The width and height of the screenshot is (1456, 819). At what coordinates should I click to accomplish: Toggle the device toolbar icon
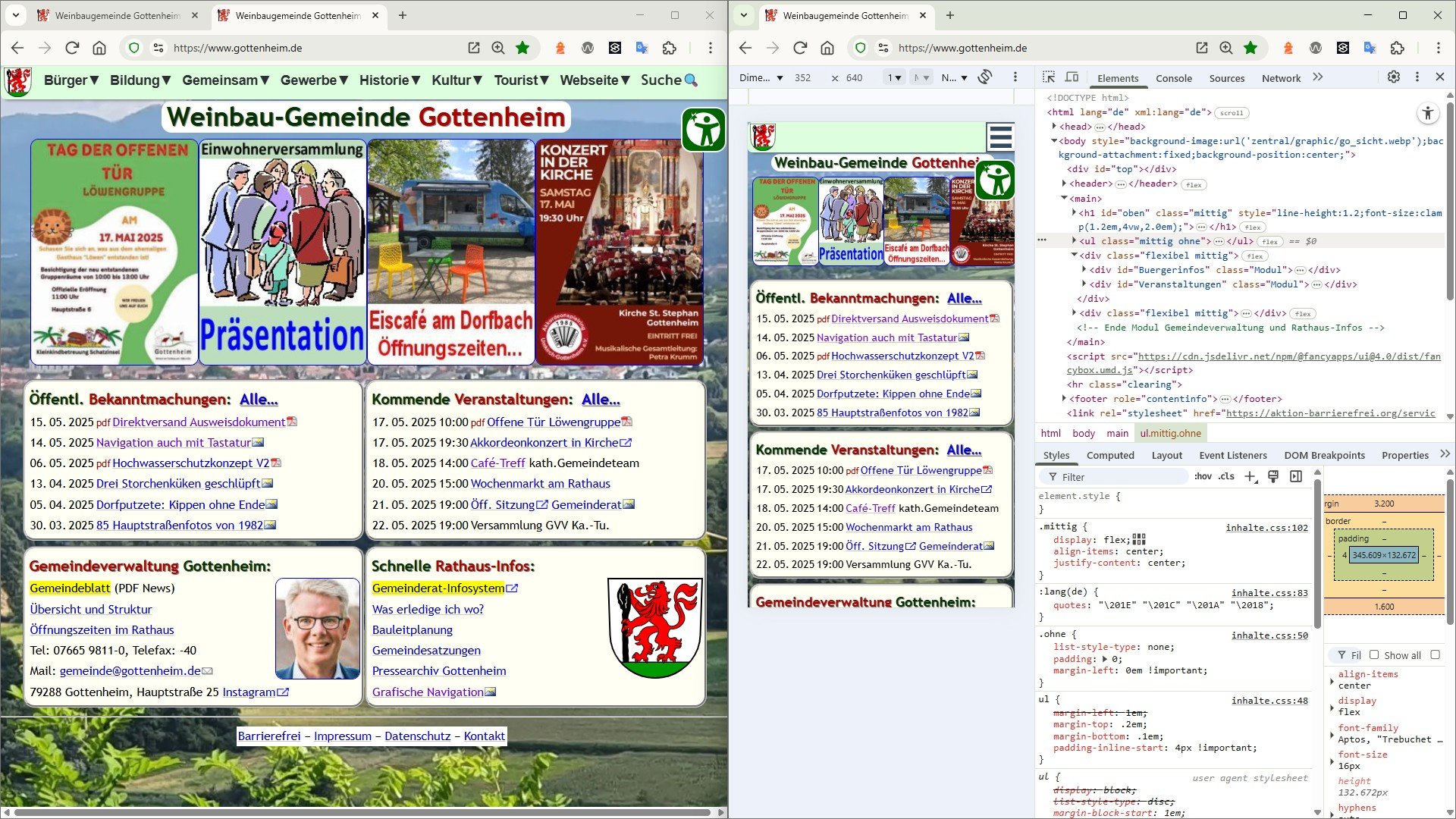pyautogui.click(x=1072, y=77)
